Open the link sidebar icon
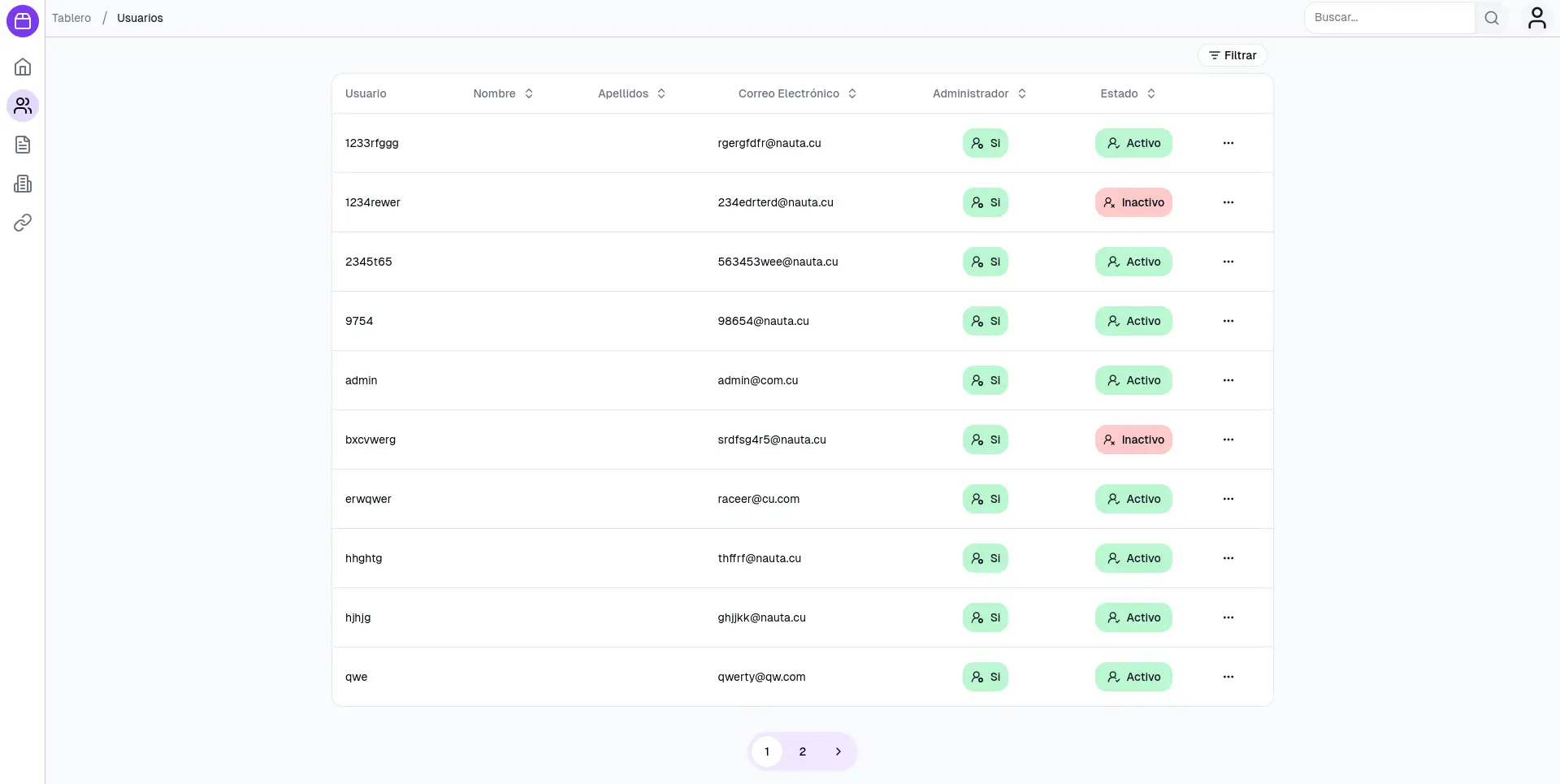 point(23,223)
